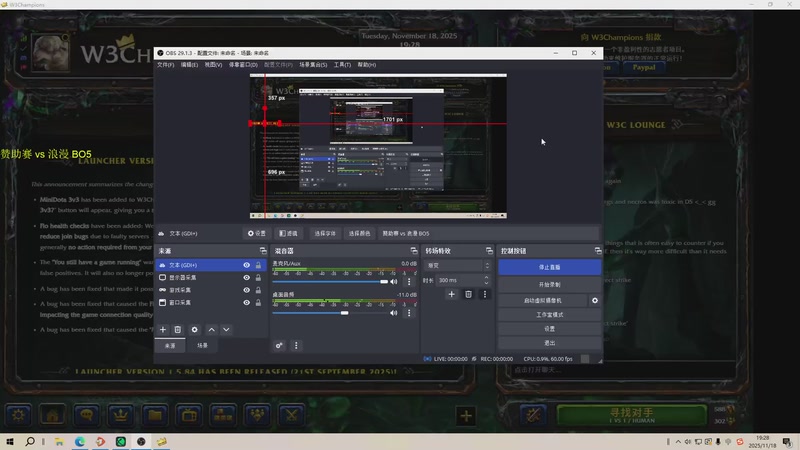This screenshot has height=450, width=800.
Task: Open the 编辑(E) menu
Action: pos(189,65)
